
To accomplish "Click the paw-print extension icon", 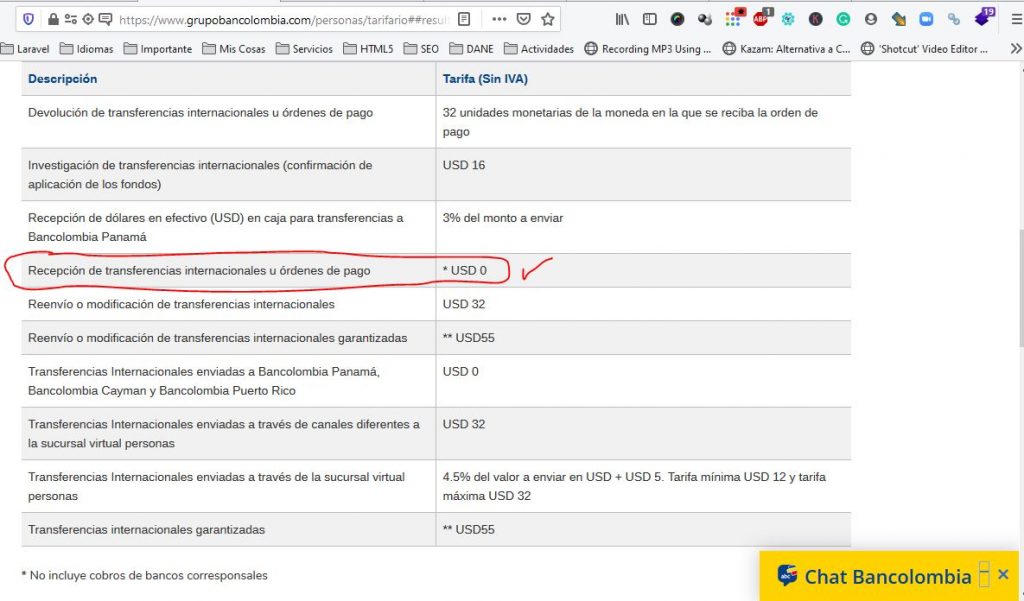I will (705, 20).
